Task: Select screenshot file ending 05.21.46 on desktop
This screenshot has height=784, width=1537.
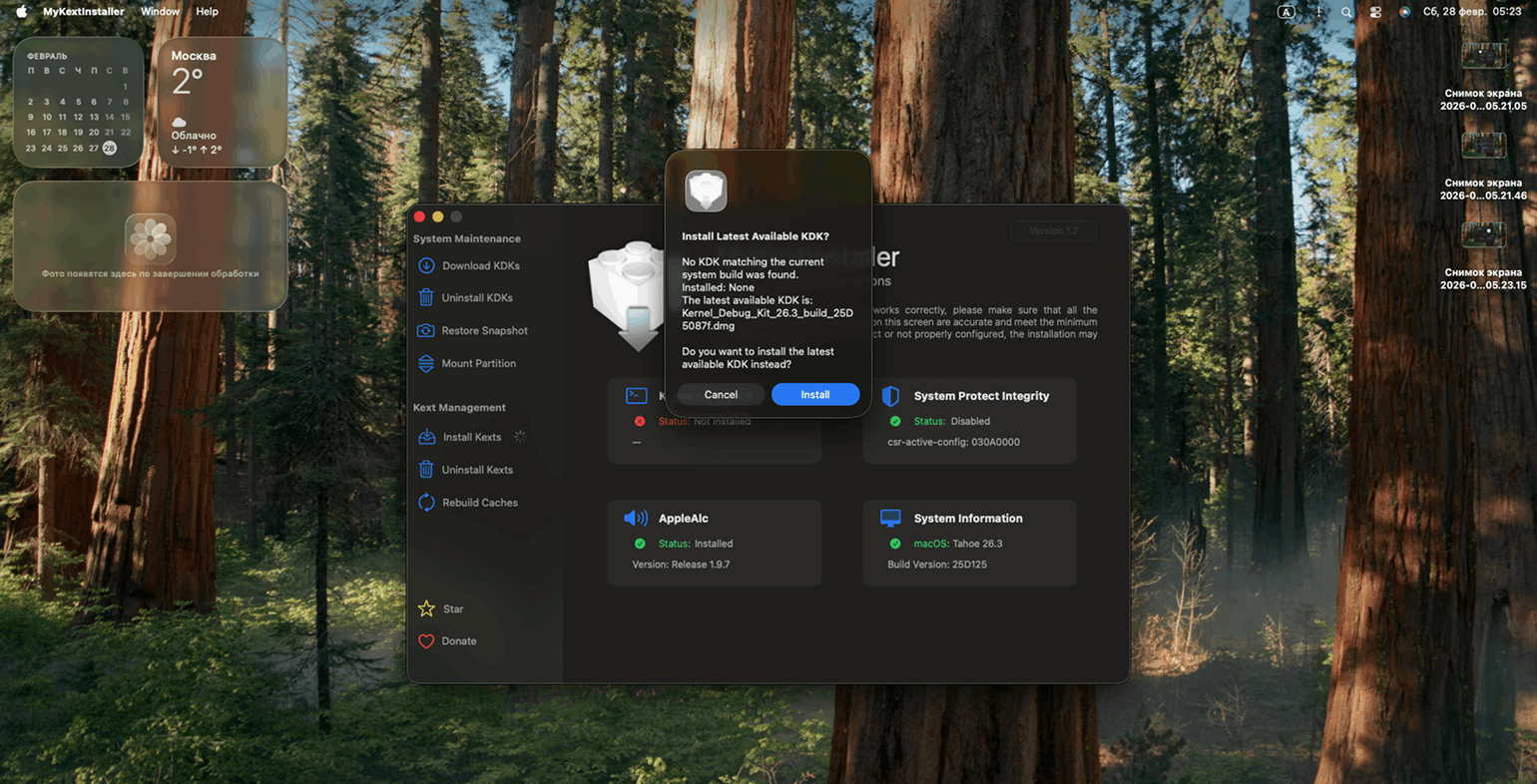Action: click(x=1483, y=166)
